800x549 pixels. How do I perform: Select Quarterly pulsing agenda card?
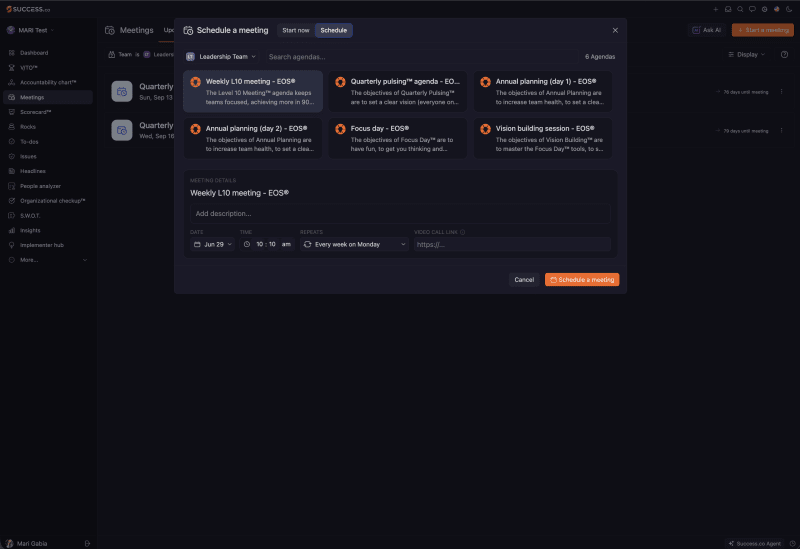398,91
